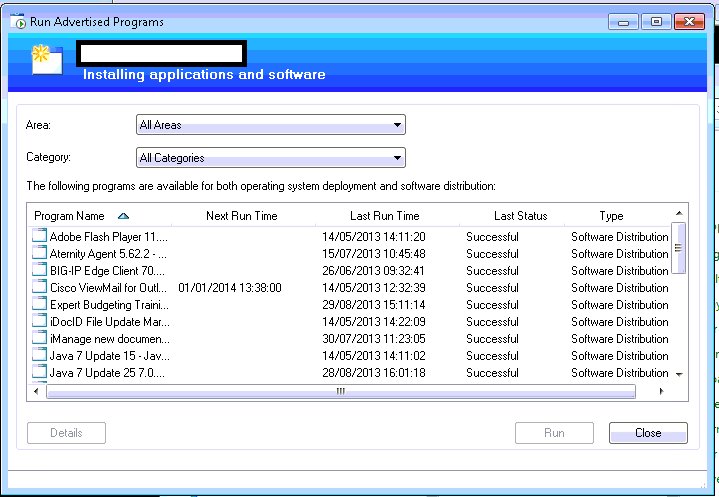719x497 pixels.
Task: Click the Program Name sort arrow
Action: (123, 216)
